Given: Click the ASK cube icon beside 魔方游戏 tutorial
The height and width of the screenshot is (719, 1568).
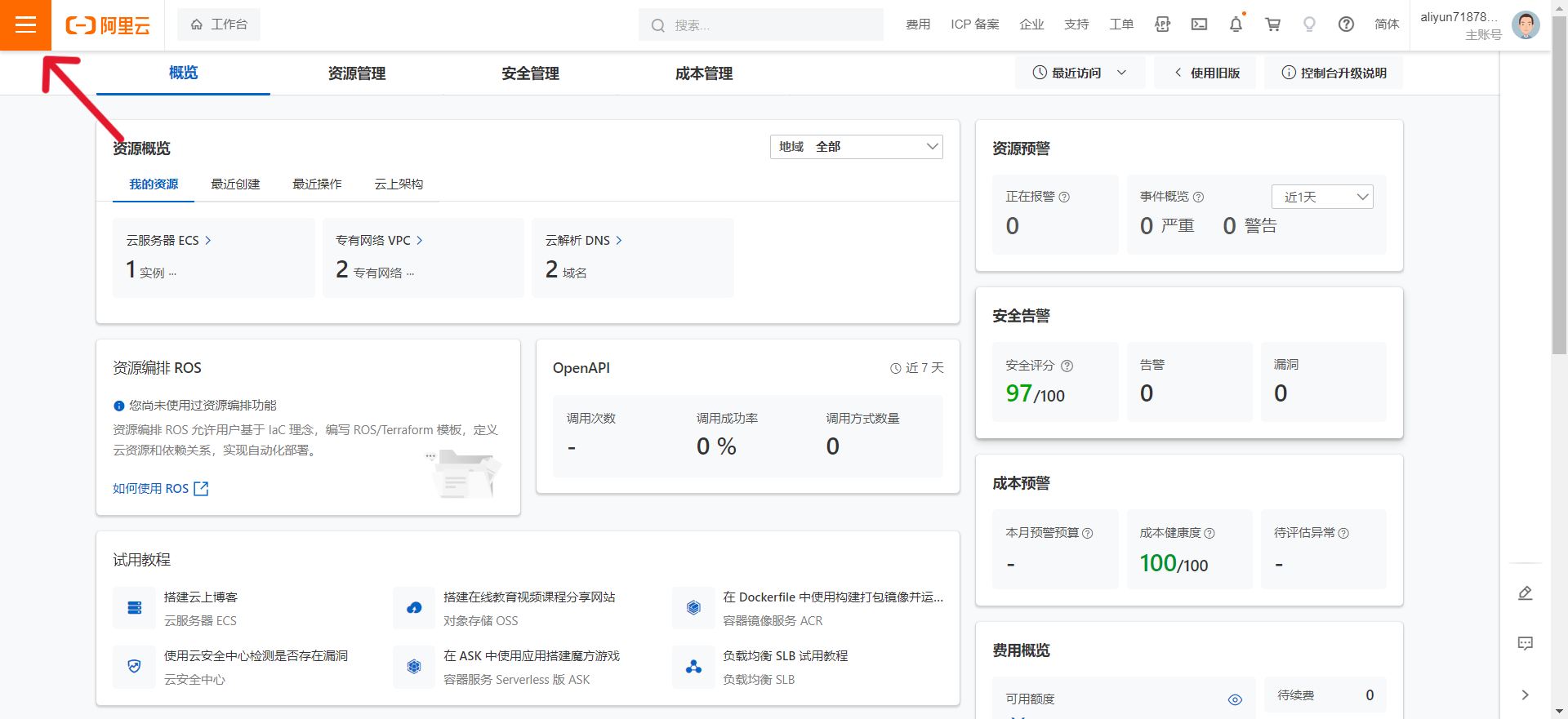Looking at the screenshot, I should pos(414,667).
